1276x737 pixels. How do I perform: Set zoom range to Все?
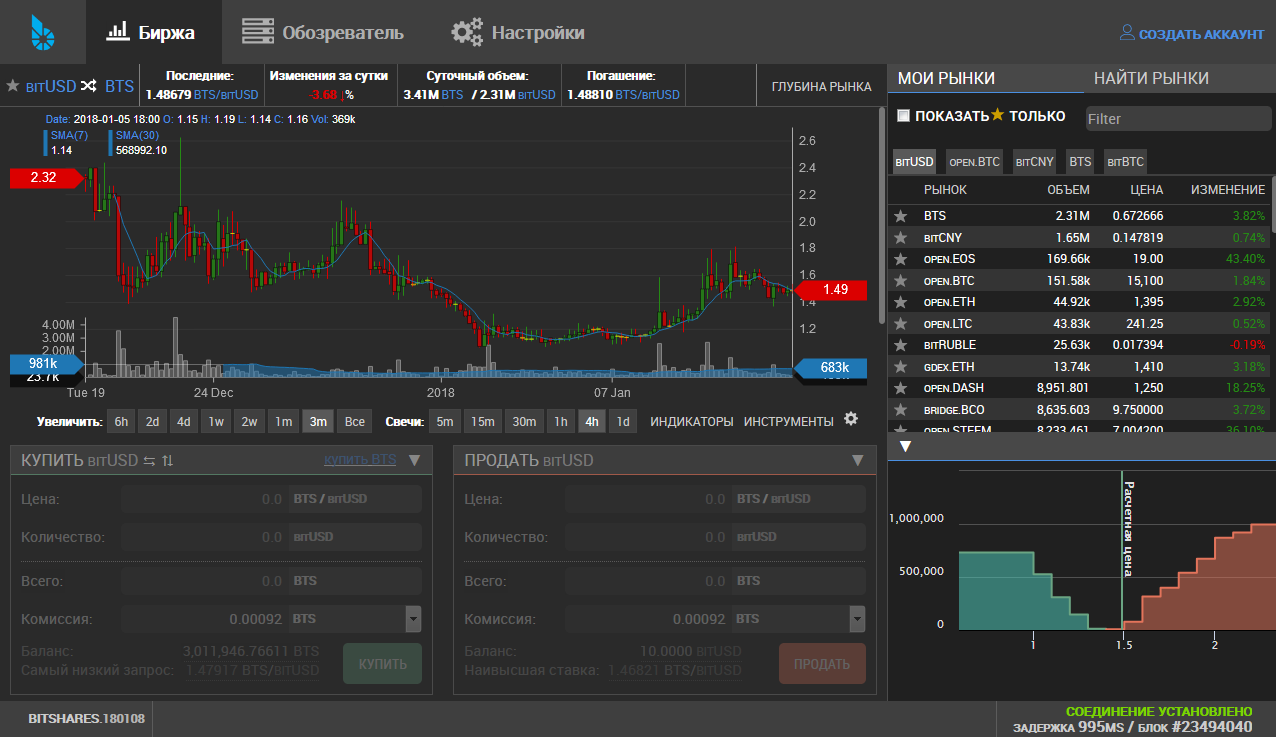pyautogui.click(x=355, y=422)
